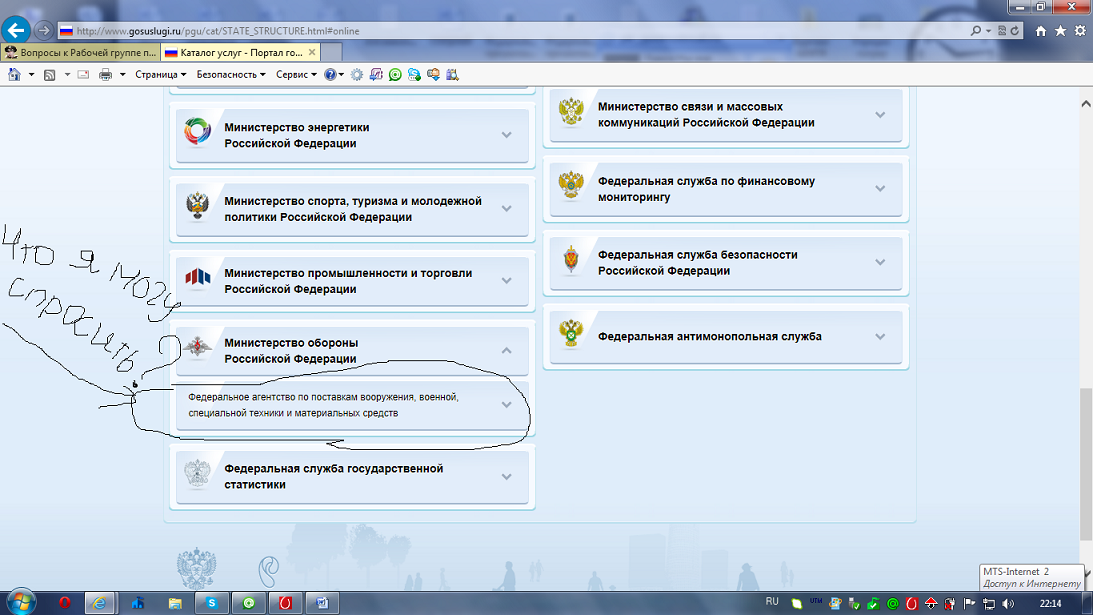1093x615 pixels.
Task: Click the green Mail.ru agent toolbar icon
Action: coord(395,75)
